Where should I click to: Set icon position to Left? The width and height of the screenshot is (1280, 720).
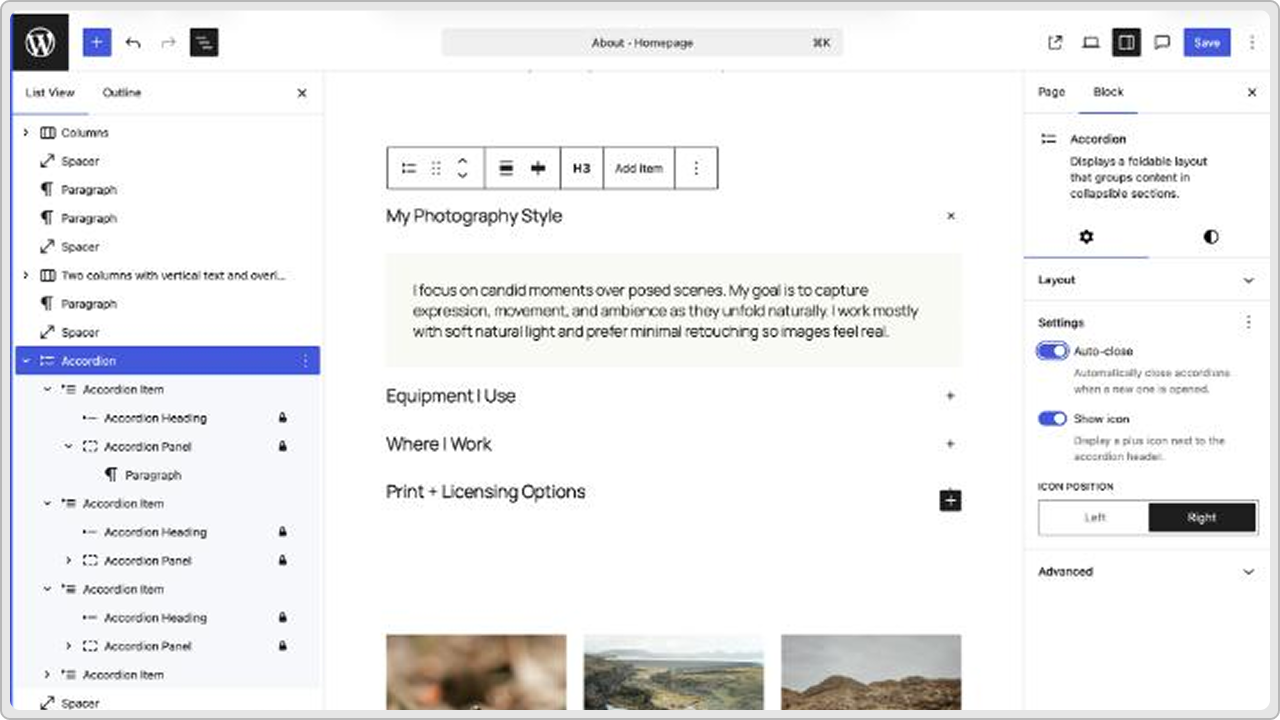click(x=1095, y=517)
